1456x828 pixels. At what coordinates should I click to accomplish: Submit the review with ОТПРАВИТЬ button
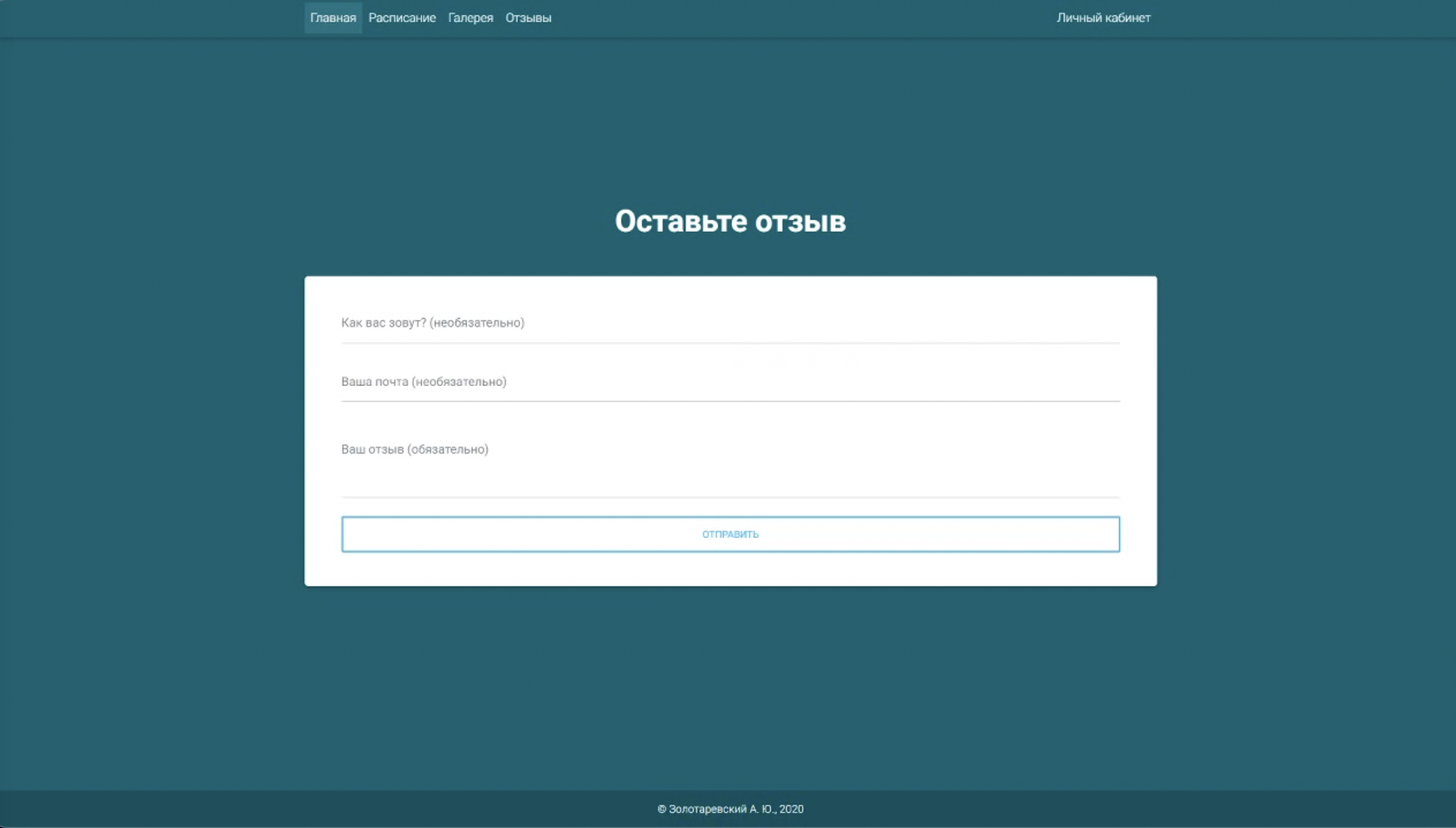(730, 534)
